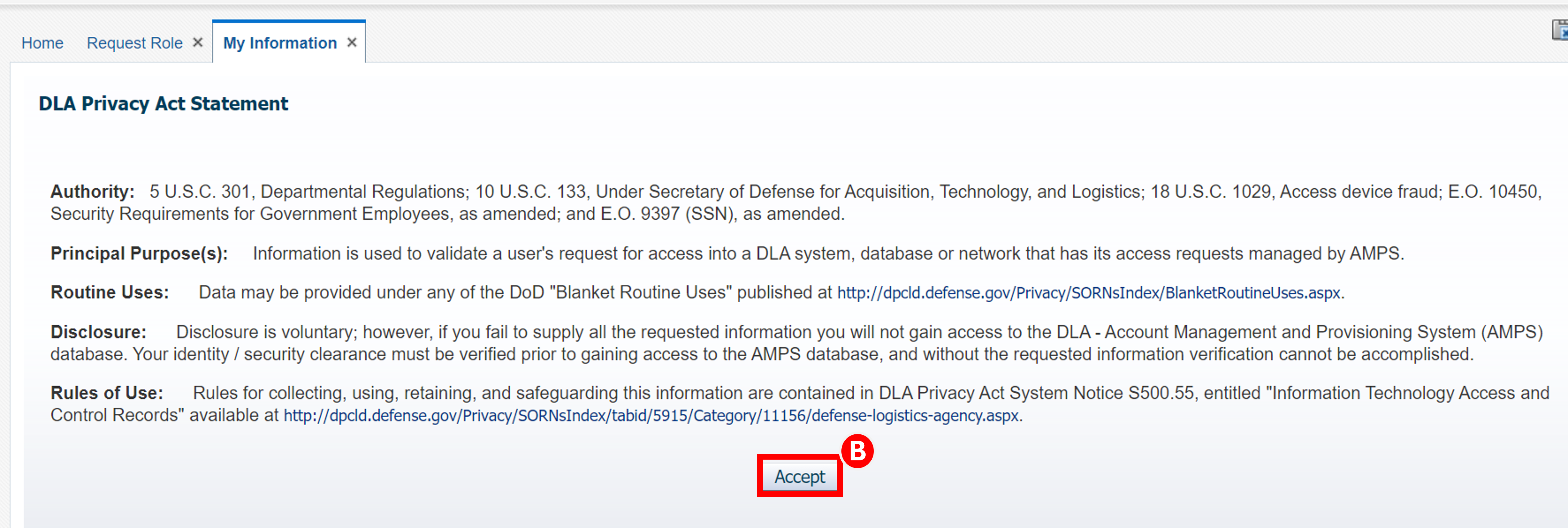Image resolution: width=1568 pixels, height=528 pixels.
Task: Click the Rules of Use label
Action: pyautogui.click(x=107, y=392)
